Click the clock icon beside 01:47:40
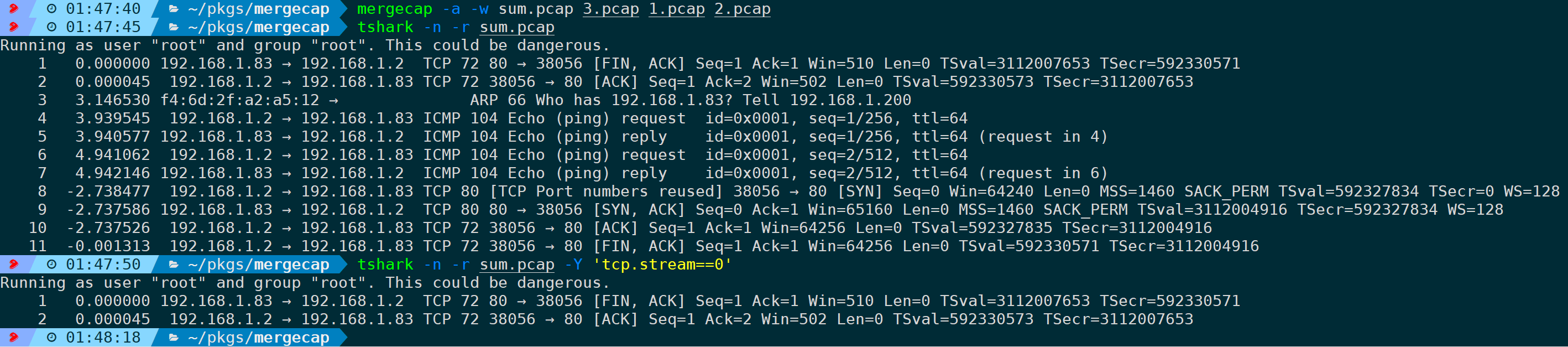The image size is (1568, 347). pos(52,9)
